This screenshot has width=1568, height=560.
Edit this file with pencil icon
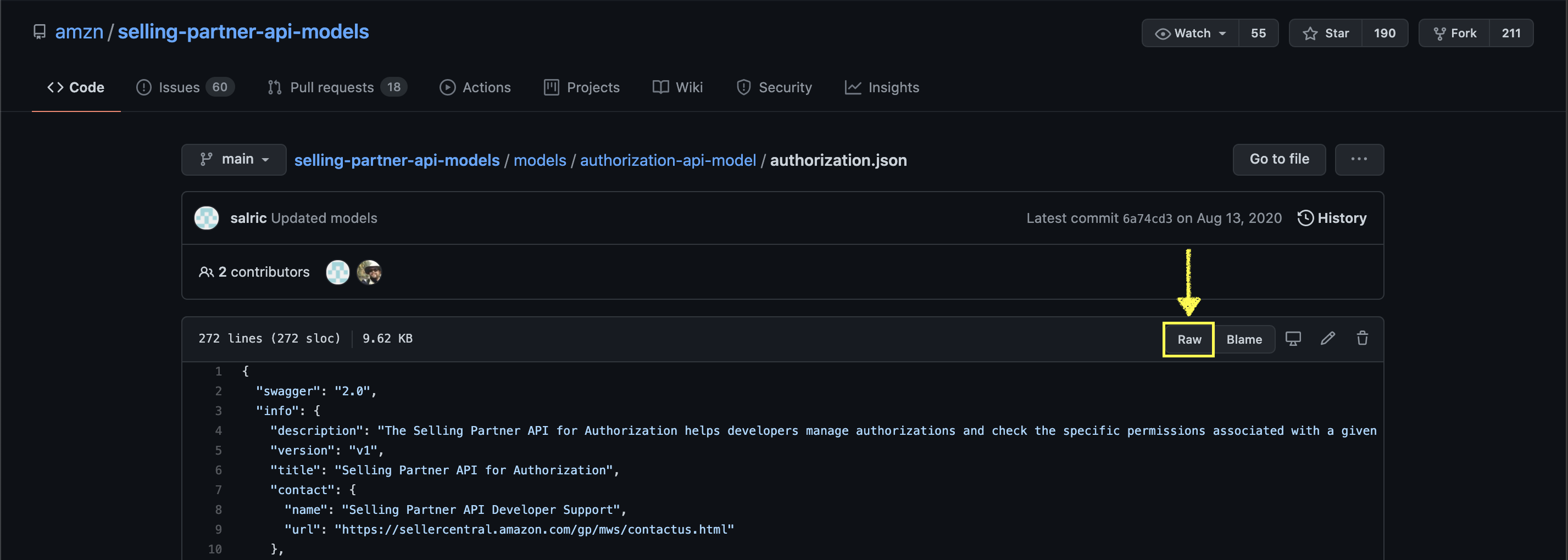point(1327,339)
